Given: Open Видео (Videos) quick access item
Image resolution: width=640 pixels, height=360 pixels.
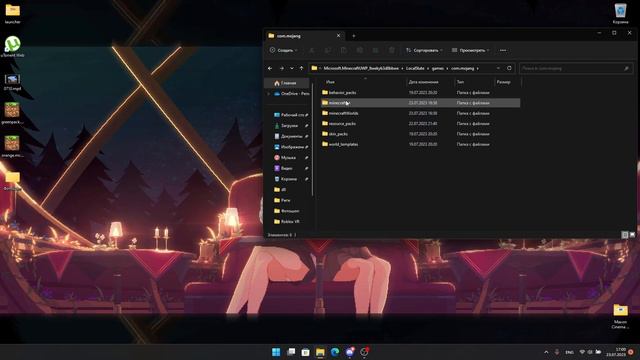Looking at the screenshot, I should click(291, 168).
